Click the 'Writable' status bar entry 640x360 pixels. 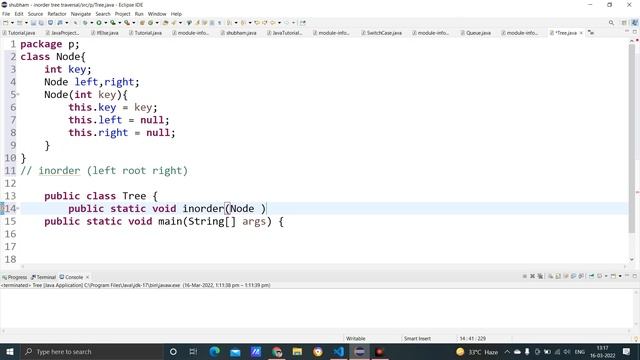[x=356, y=338]
